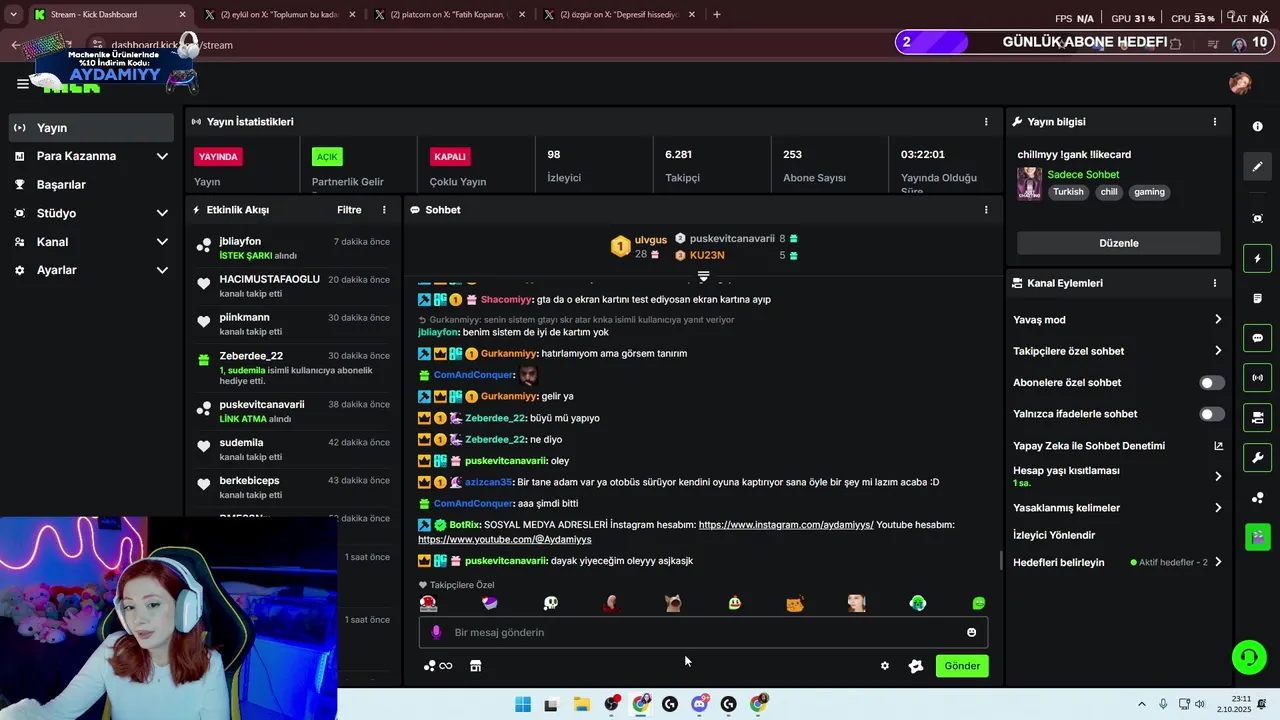Collapse the pinned leaderboard in chat

click(x=703, y=276)
